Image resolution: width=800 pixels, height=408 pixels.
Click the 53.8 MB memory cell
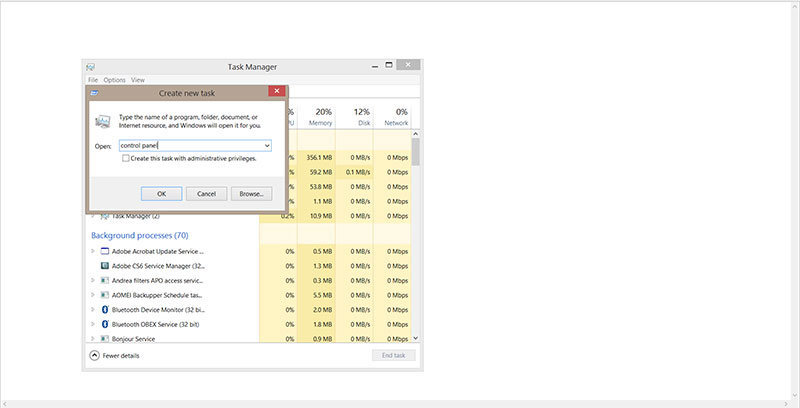316,187
